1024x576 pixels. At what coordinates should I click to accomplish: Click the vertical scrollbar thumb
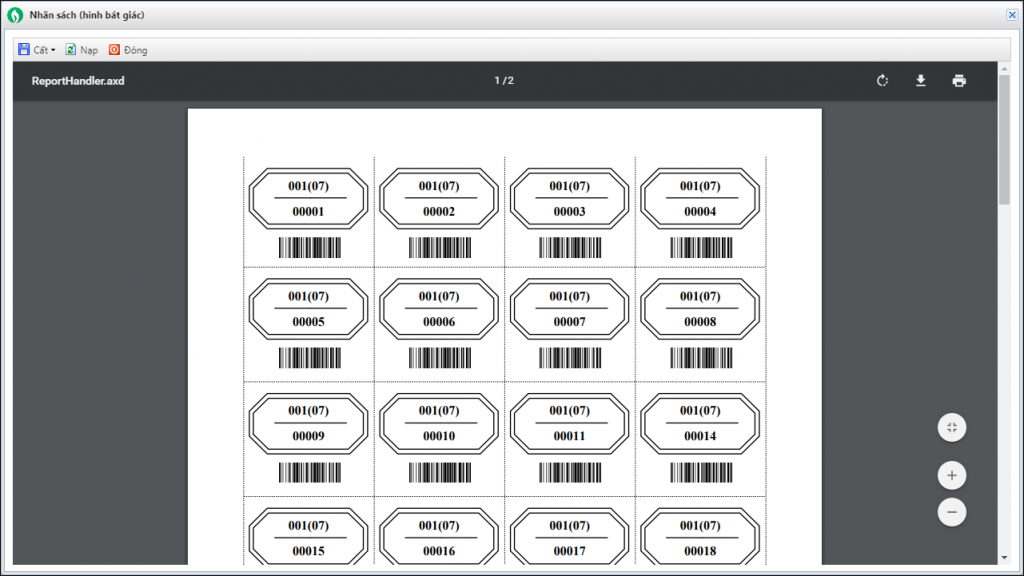1004,140
